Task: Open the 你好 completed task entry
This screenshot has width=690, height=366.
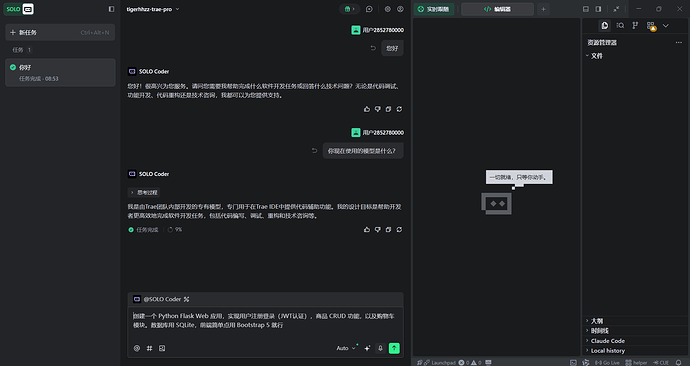Action: [60, 73]
